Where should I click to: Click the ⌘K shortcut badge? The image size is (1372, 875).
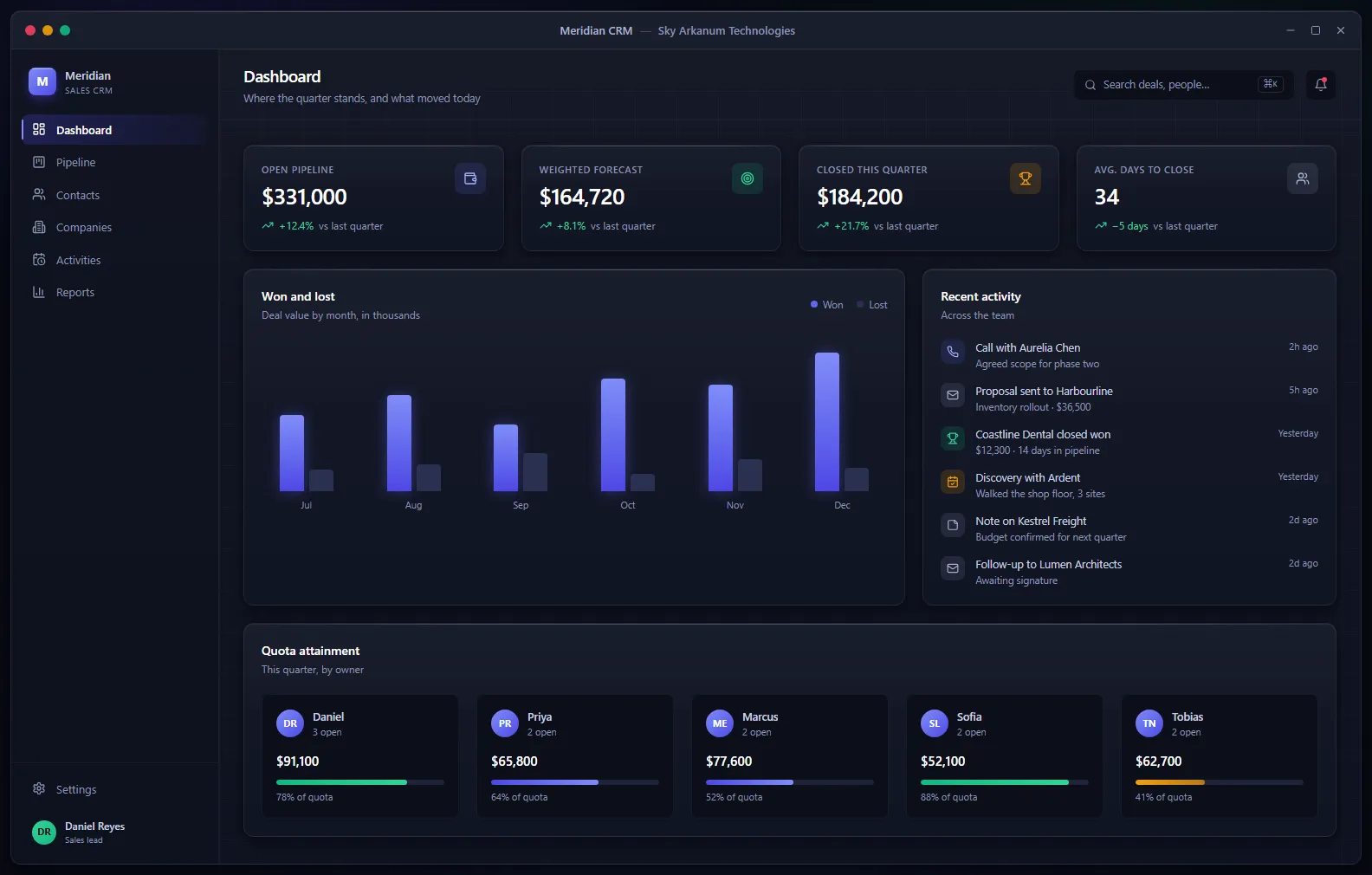coord(1271,84)
